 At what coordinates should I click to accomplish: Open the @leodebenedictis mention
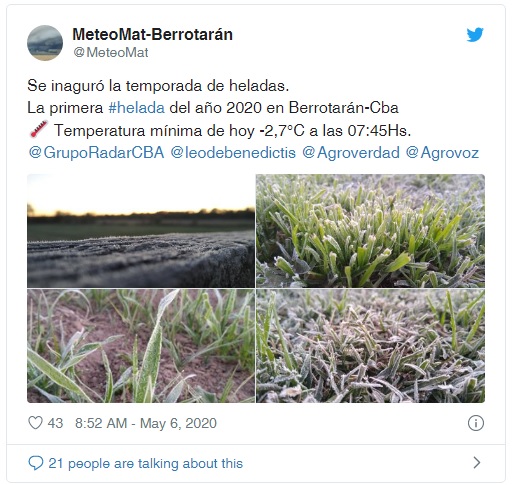point(233,153)
